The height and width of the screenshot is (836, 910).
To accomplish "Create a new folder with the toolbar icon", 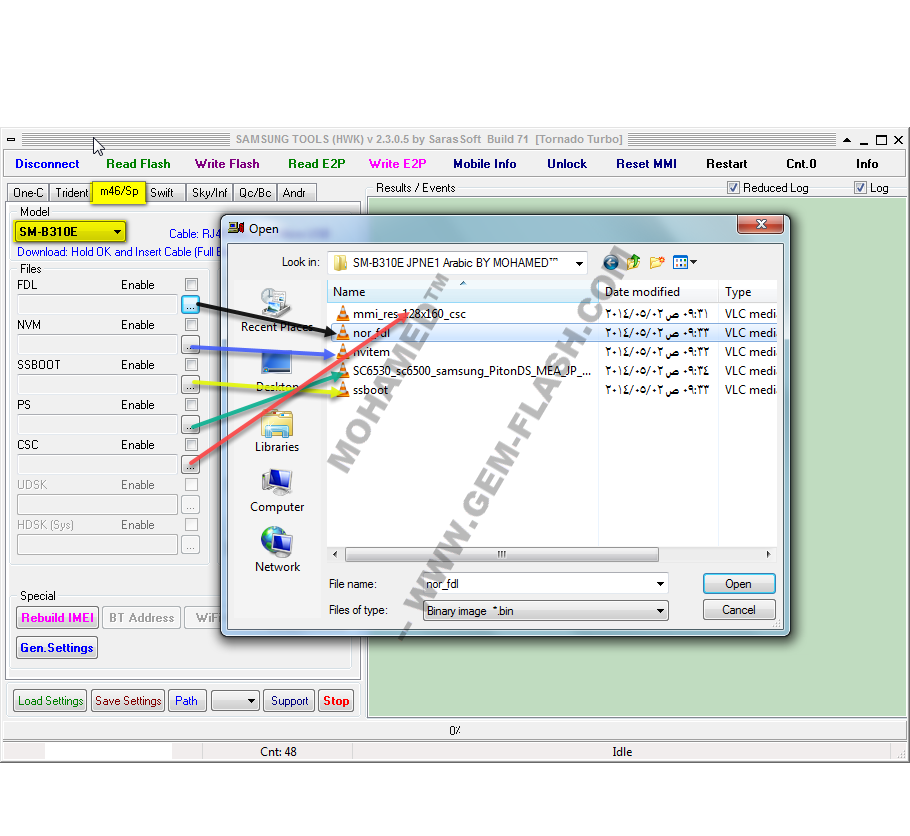I will click(656, 262).
